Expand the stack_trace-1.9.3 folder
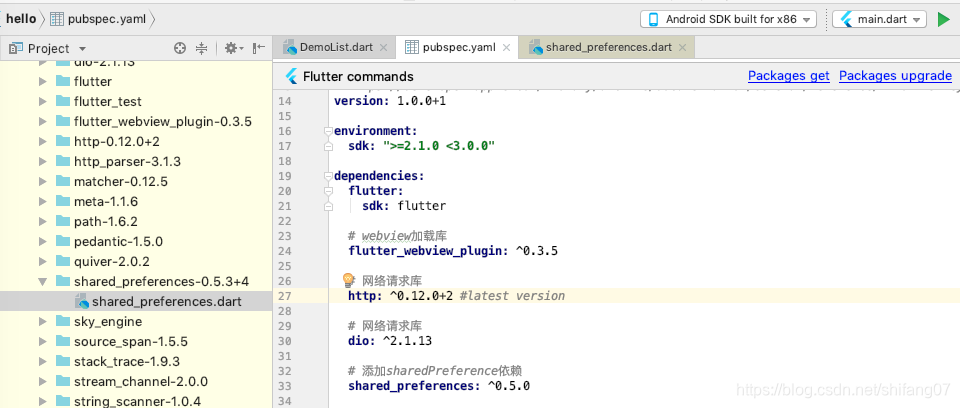 coord(42,361)
